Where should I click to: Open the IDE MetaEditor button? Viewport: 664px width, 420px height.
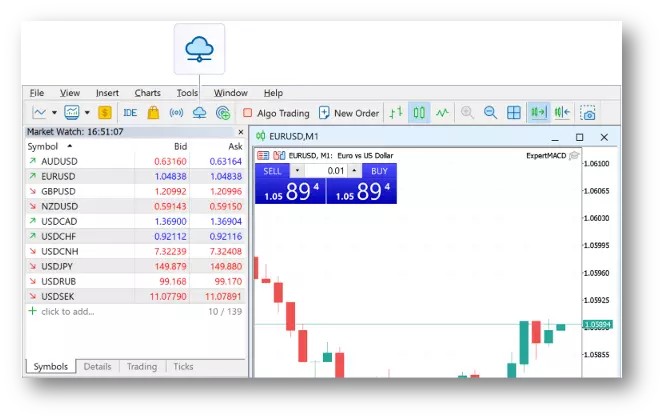[x=130, y=113]
